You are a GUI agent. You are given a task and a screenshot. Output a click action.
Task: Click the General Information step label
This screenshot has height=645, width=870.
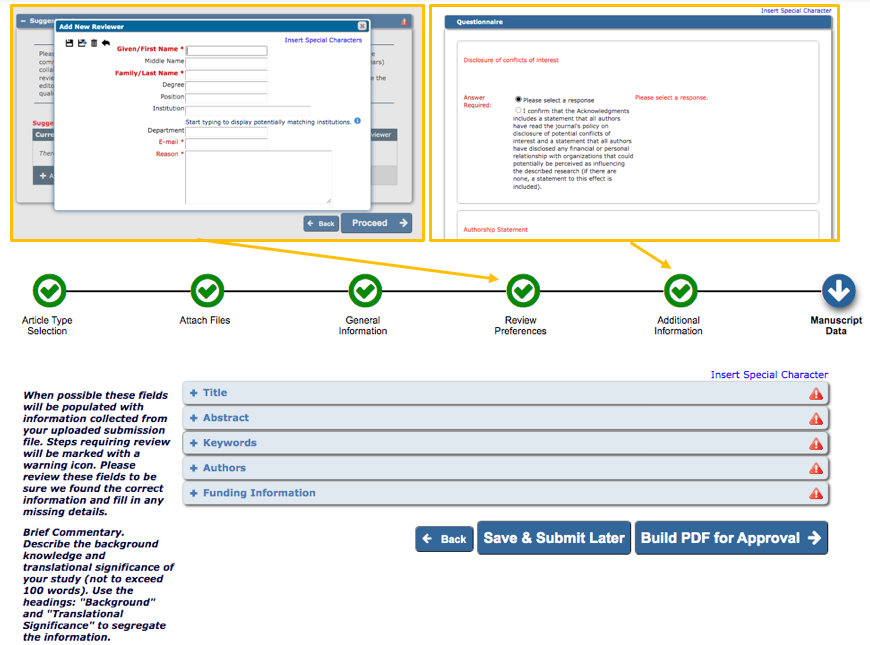(363, 325)
